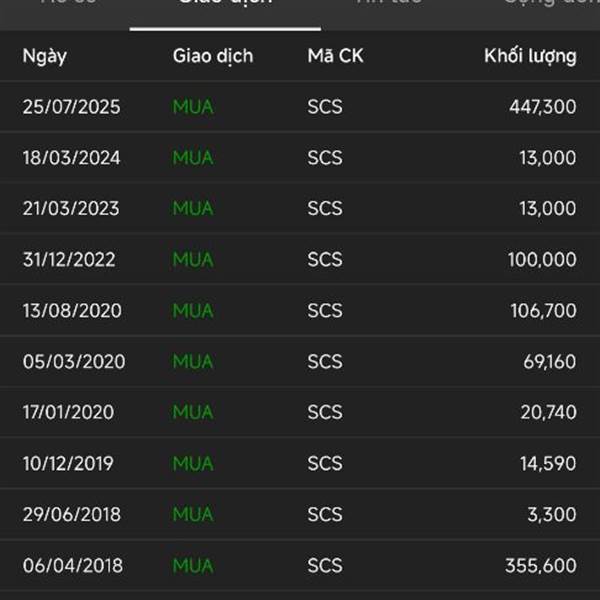Select the row with volume 69,160

(x=300, y=361)
